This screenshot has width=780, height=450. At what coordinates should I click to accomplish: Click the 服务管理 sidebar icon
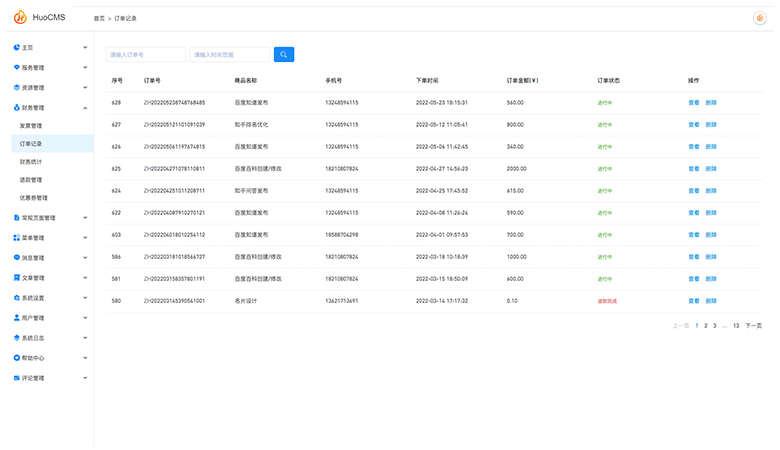click(x=16, y=67)
